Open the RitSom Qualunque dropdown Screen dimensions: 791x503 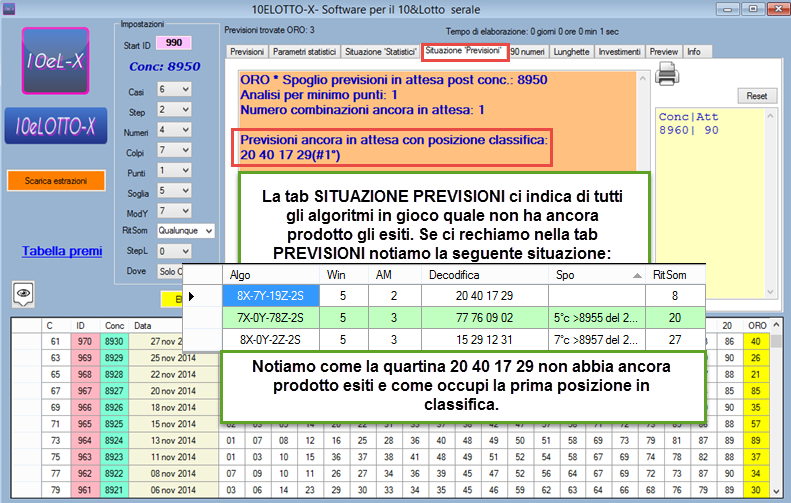[186, 231]
